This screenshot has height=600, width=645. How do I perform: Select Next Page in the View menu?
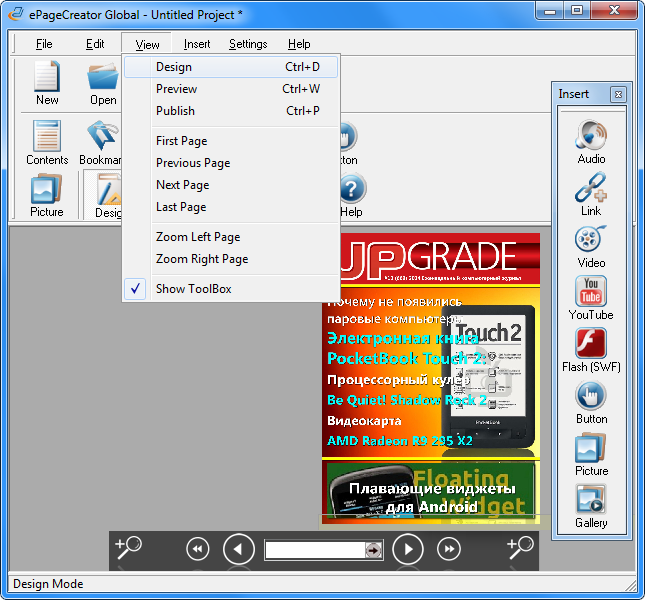point(231,185)
